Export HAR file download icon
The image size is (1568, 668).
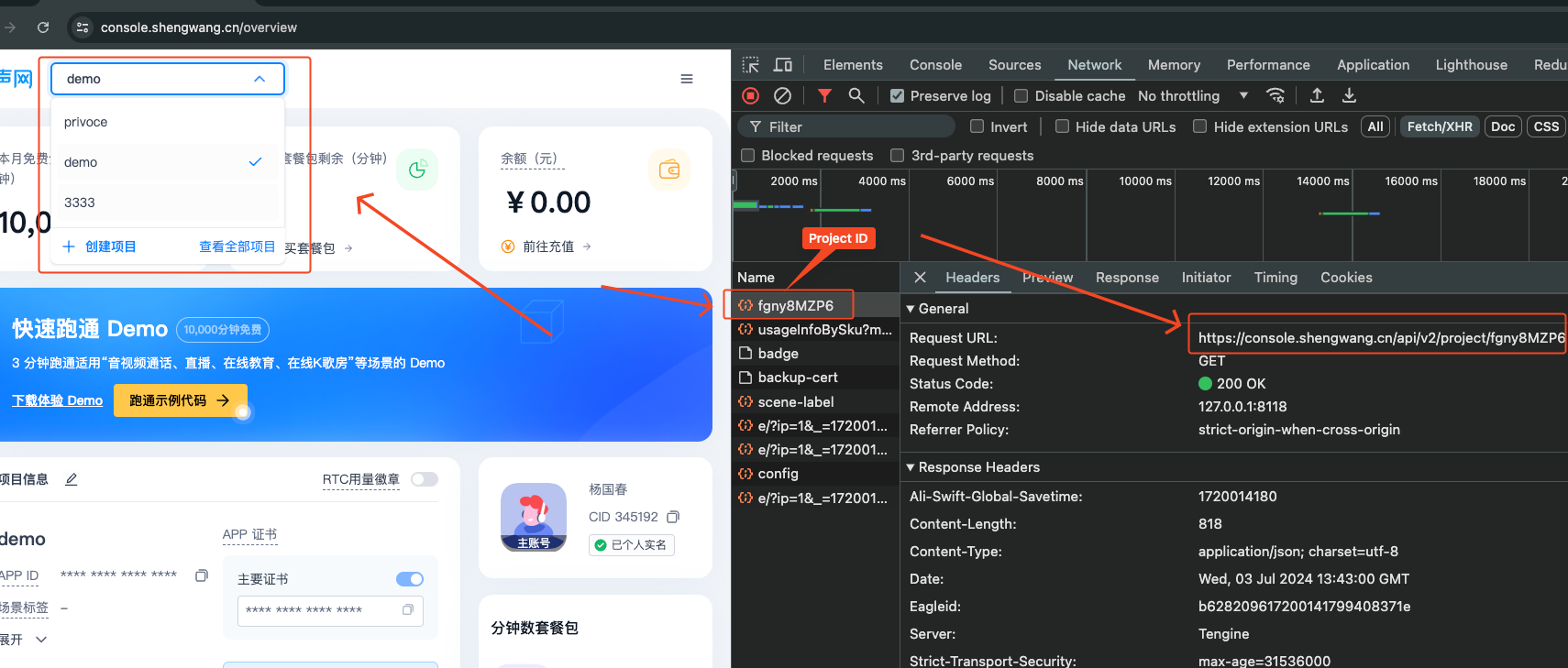[x=1349, y=95]
